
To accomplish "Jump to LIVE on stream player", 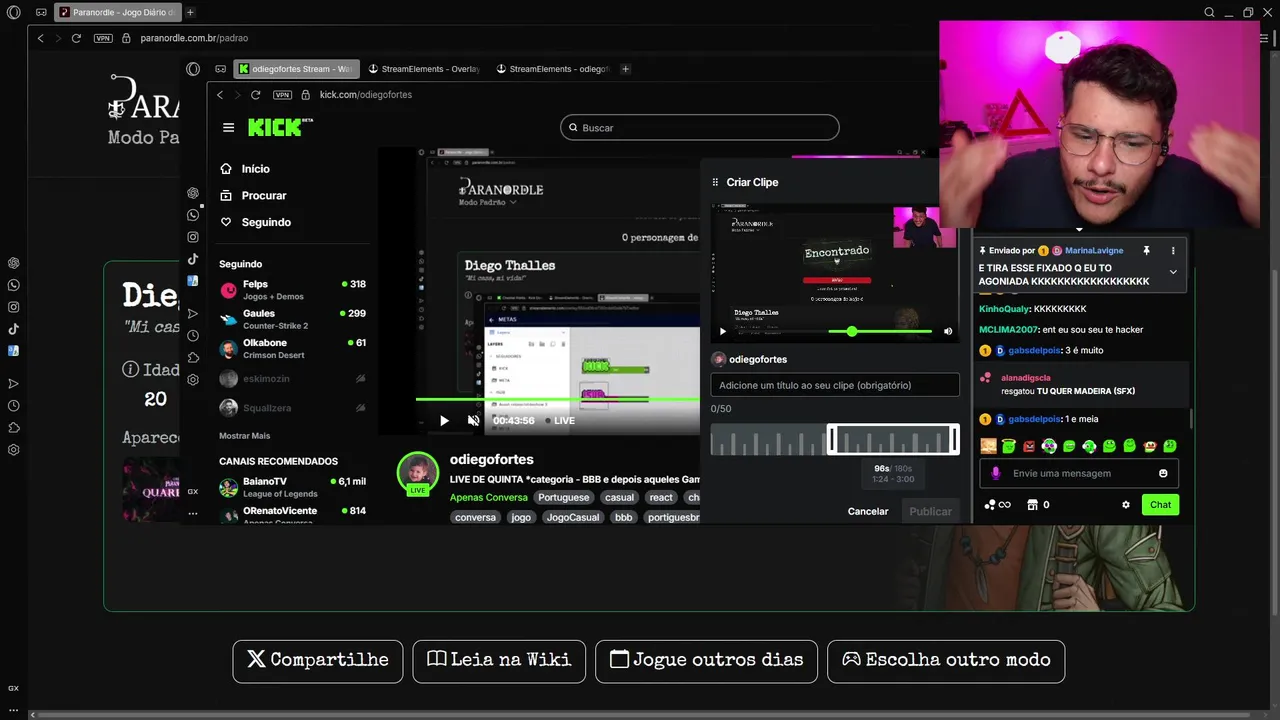I will (x=561, y=421).
